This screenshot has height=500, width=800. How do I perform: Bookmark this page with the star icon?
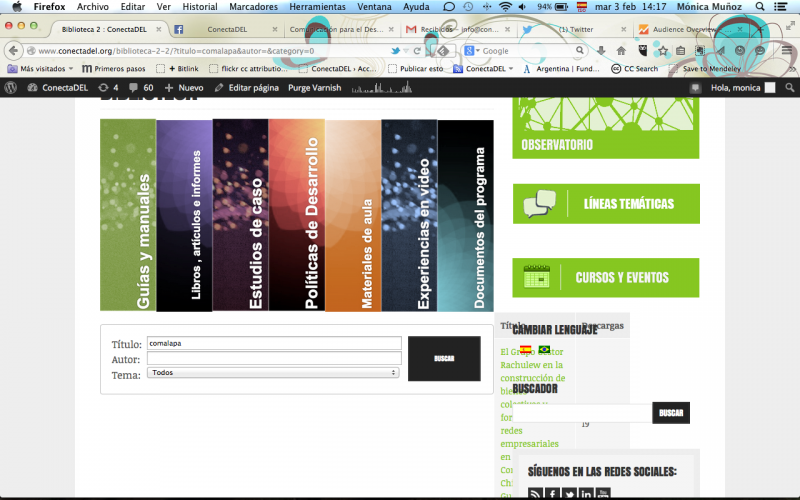click(x=663, y=51)
